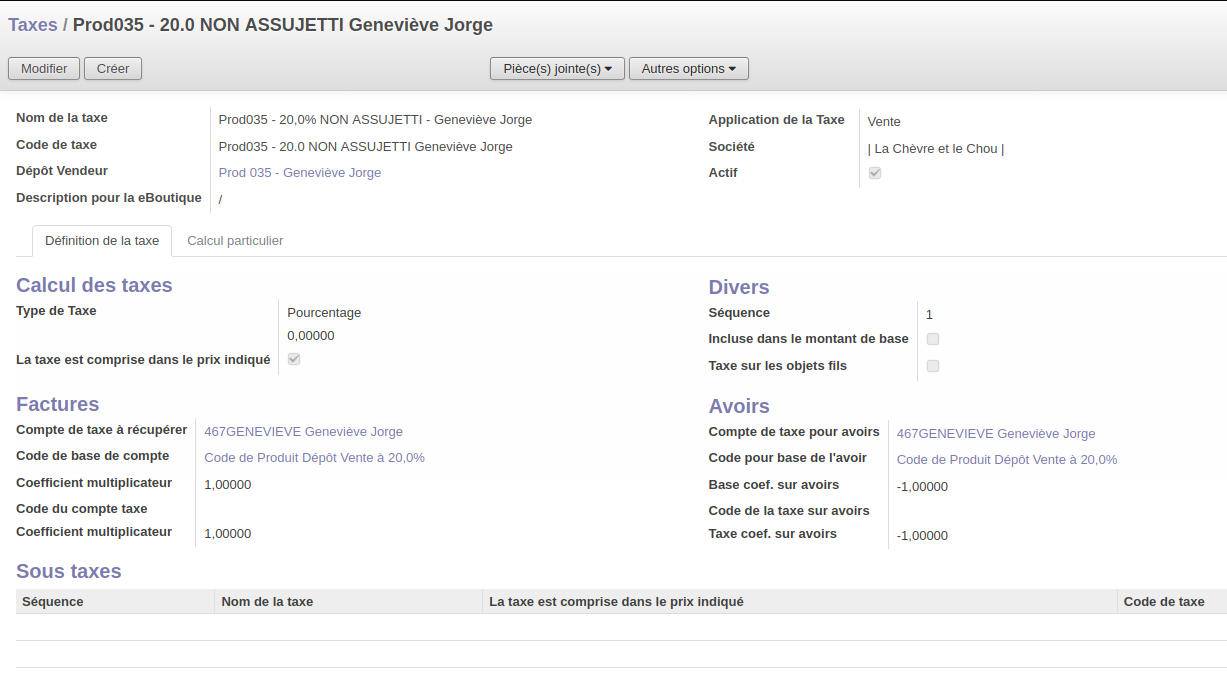This screenshot has height=674, width=1227.
Task: Open Compte de taxe pour avoirs link
Action: tap(996, 434)
